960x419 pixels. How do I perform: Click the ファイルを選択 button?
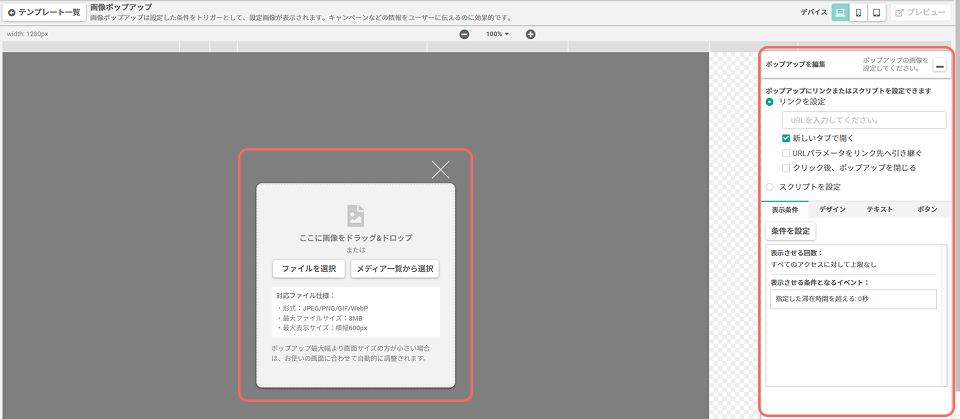click(309, 269)
